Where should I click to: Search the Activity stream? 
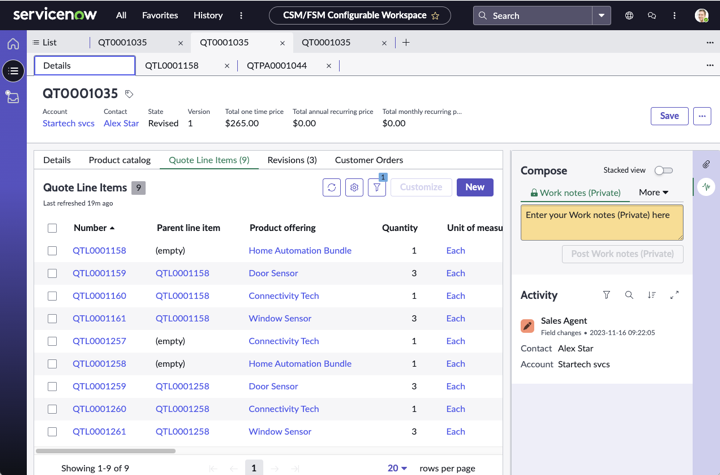point(629,295)
